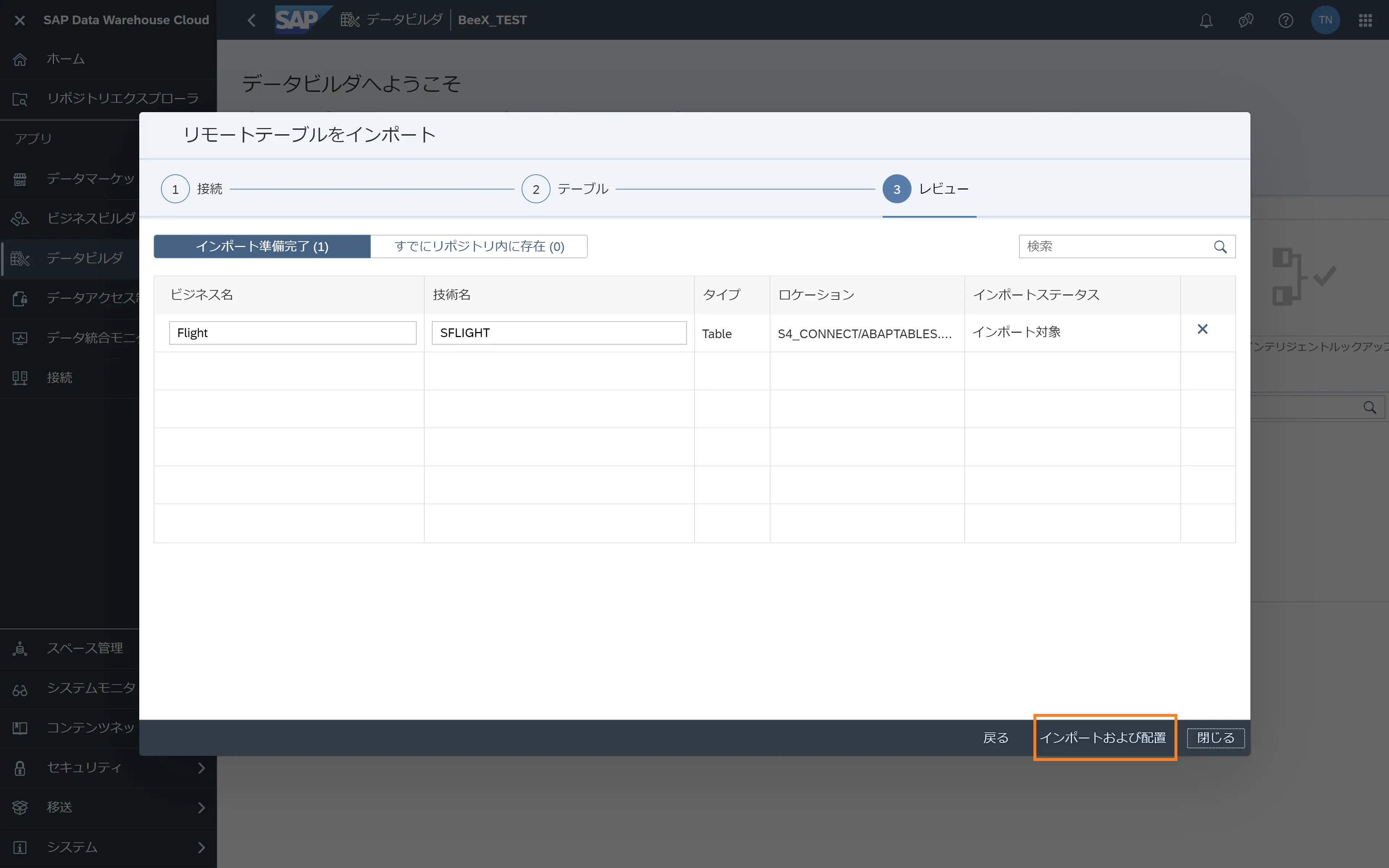
Task: Open the Data Builder sidebar icon
Action: click(x=20, y=258)
